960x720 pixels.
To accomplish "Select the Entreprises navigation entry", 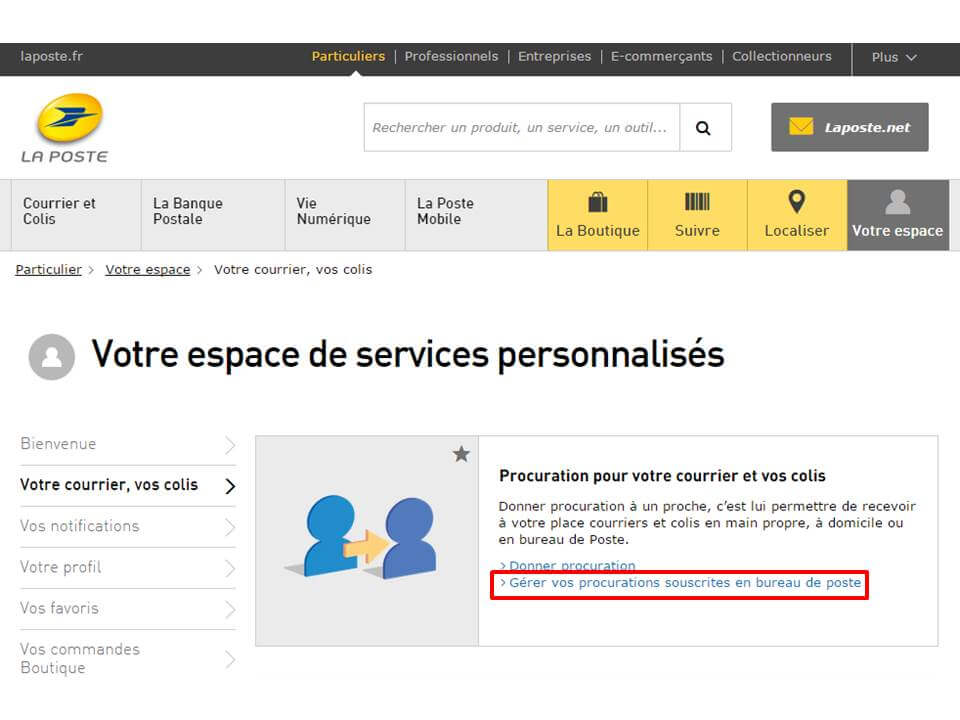I will click(x=555, y=57).
